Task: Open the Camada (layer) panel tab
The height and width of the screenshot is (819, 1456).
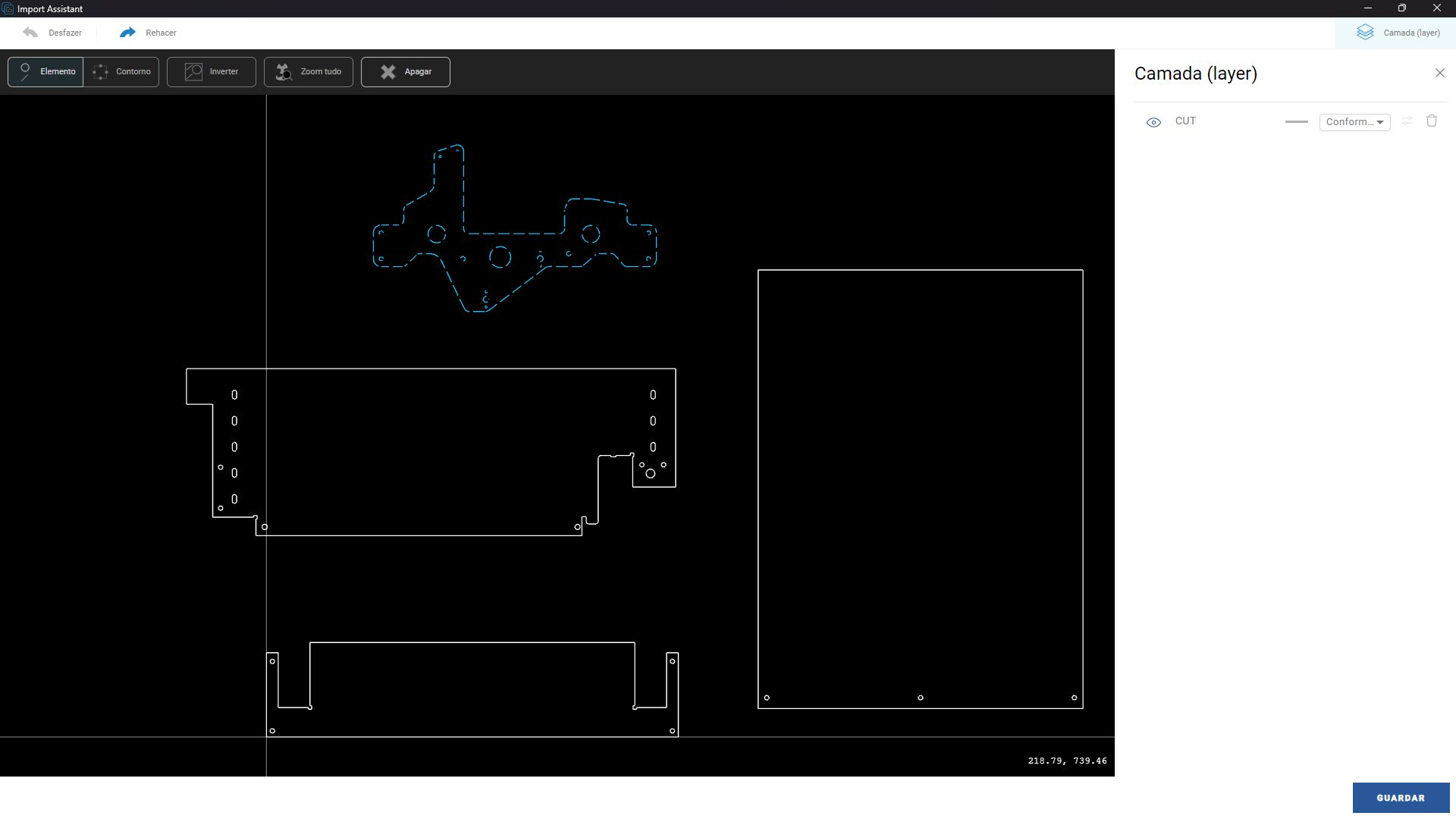Action: tap(1395, 33)
